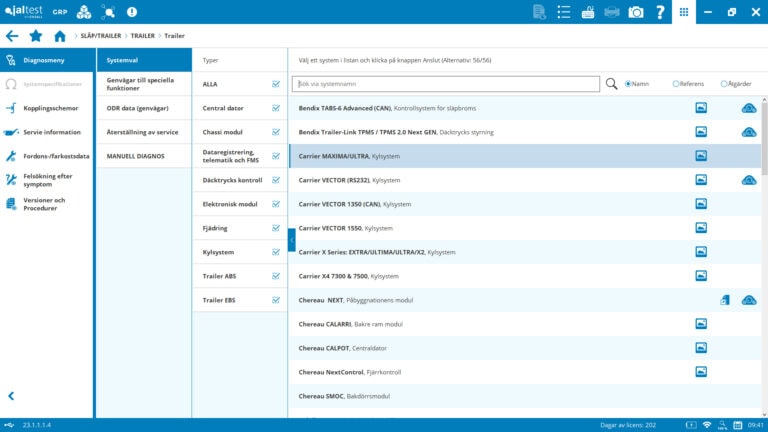Open Kopplingsschemor in the sidebar

click(46, 108)
